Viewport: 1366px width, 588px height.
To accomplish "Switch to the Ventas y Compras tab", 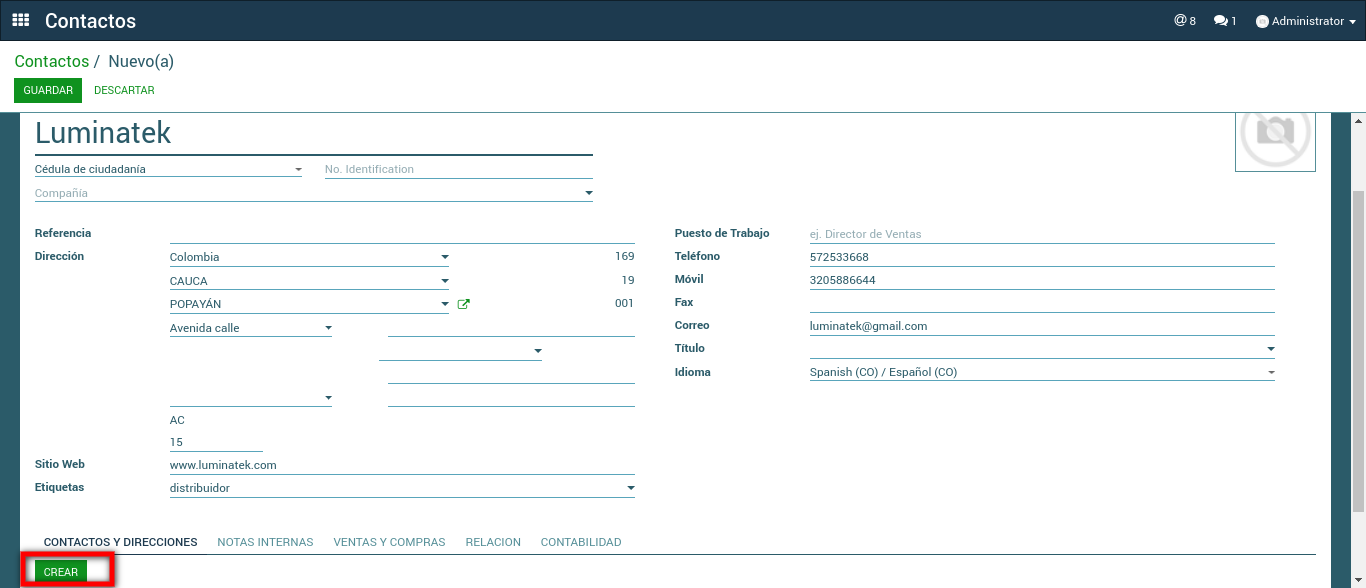I will pyautogui.click(x=389, y=542).
